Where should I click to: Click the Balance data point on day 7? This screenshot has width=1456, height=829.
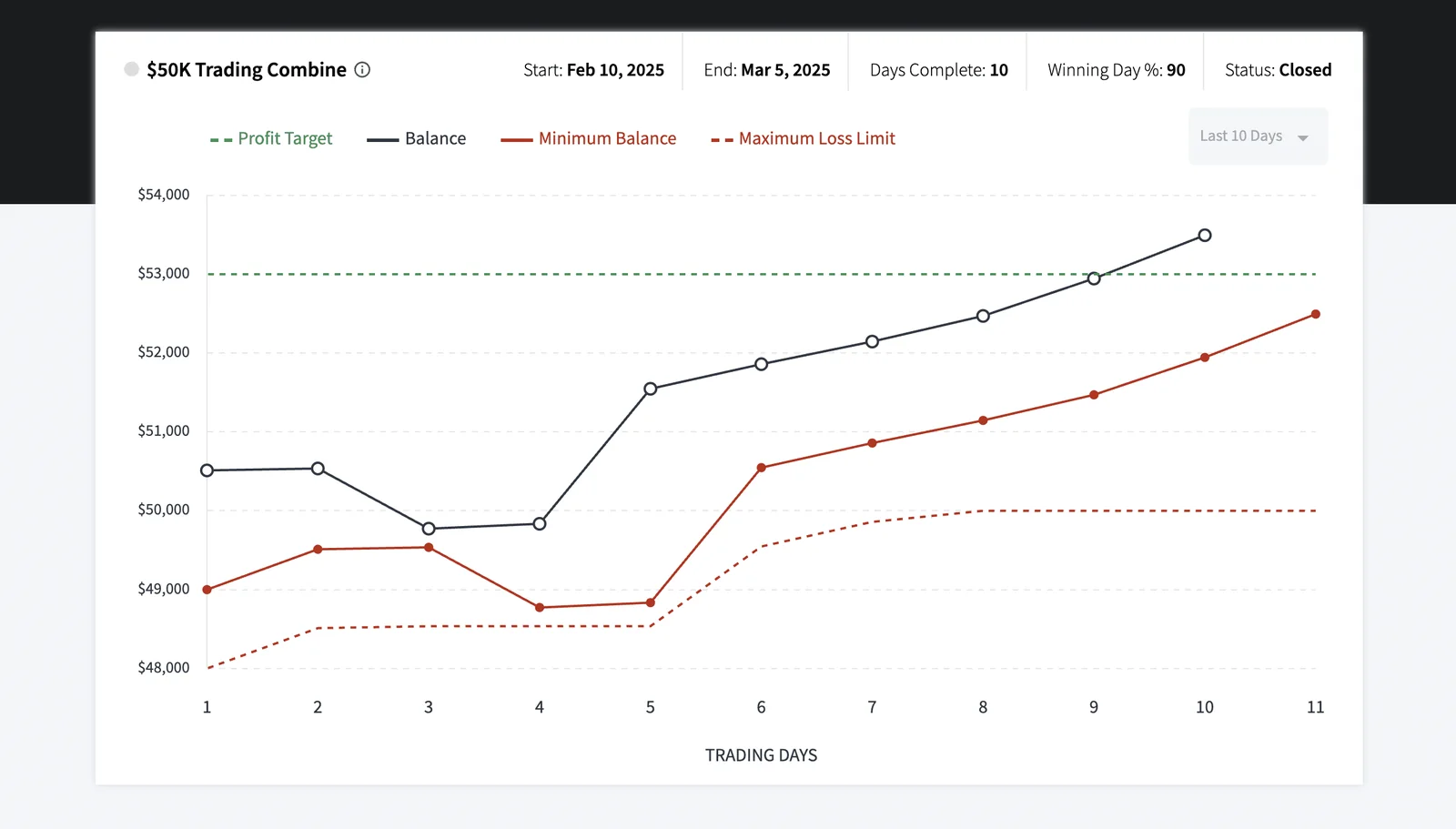pyautogui.click(x=873, y=342)
